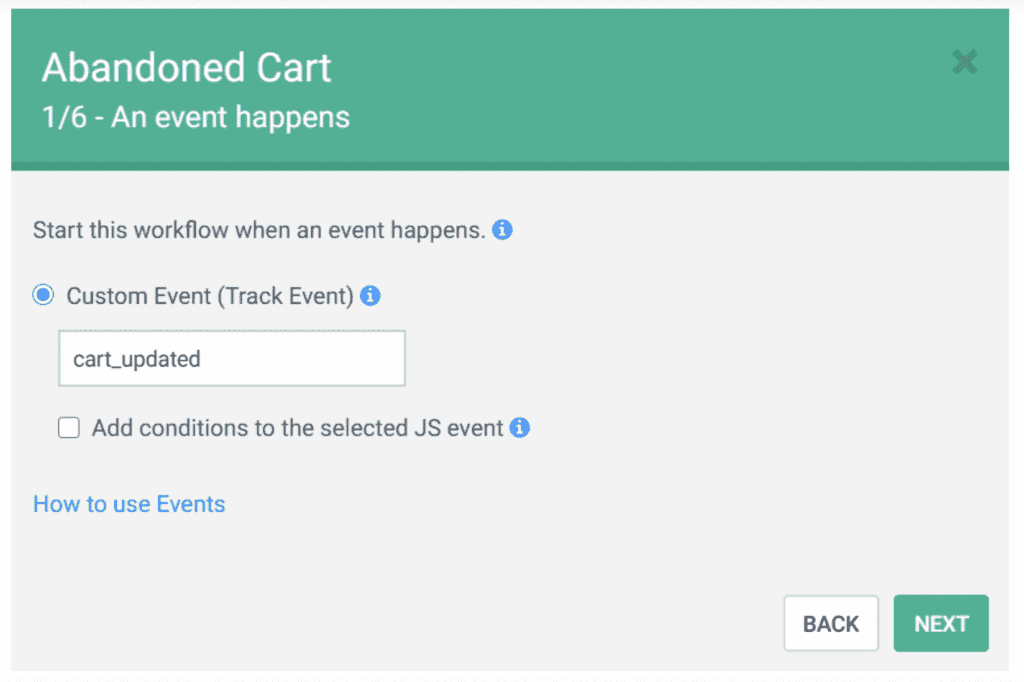Click 'Start this workflow when an event happens' text

point(259,230)
